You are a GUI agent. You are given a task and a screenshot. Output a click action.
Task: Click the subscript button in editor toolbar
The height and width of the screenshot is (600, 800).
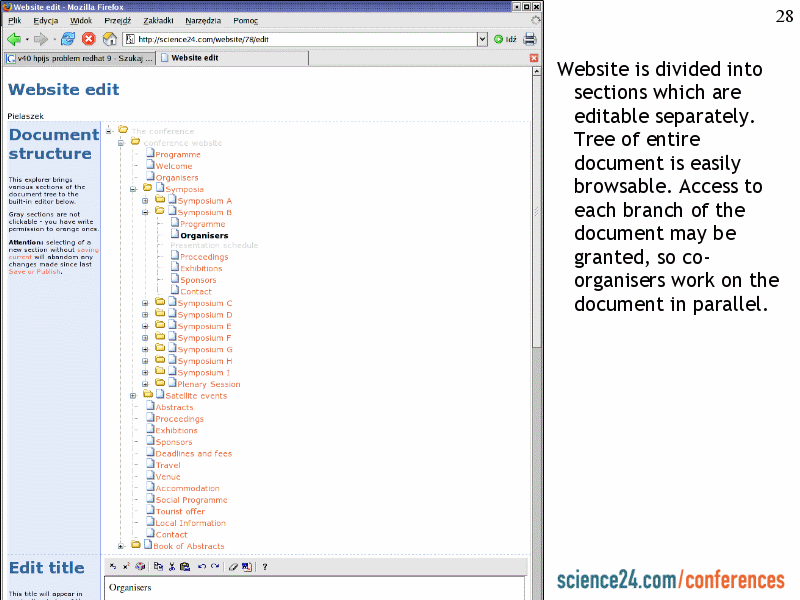pos(113,567)
